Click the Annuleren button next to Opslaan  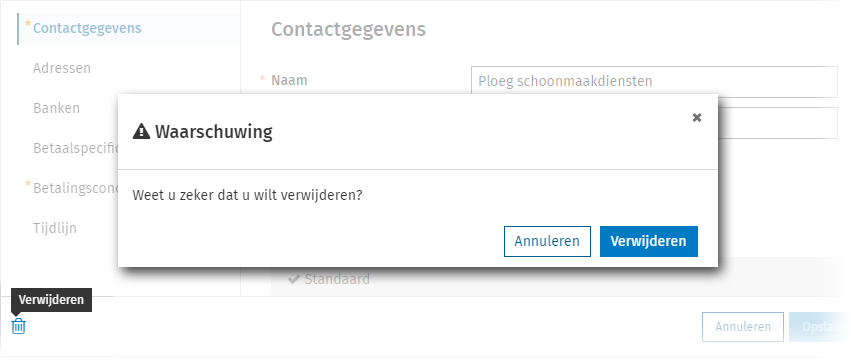pyautogui.click(x=743, y=327)
